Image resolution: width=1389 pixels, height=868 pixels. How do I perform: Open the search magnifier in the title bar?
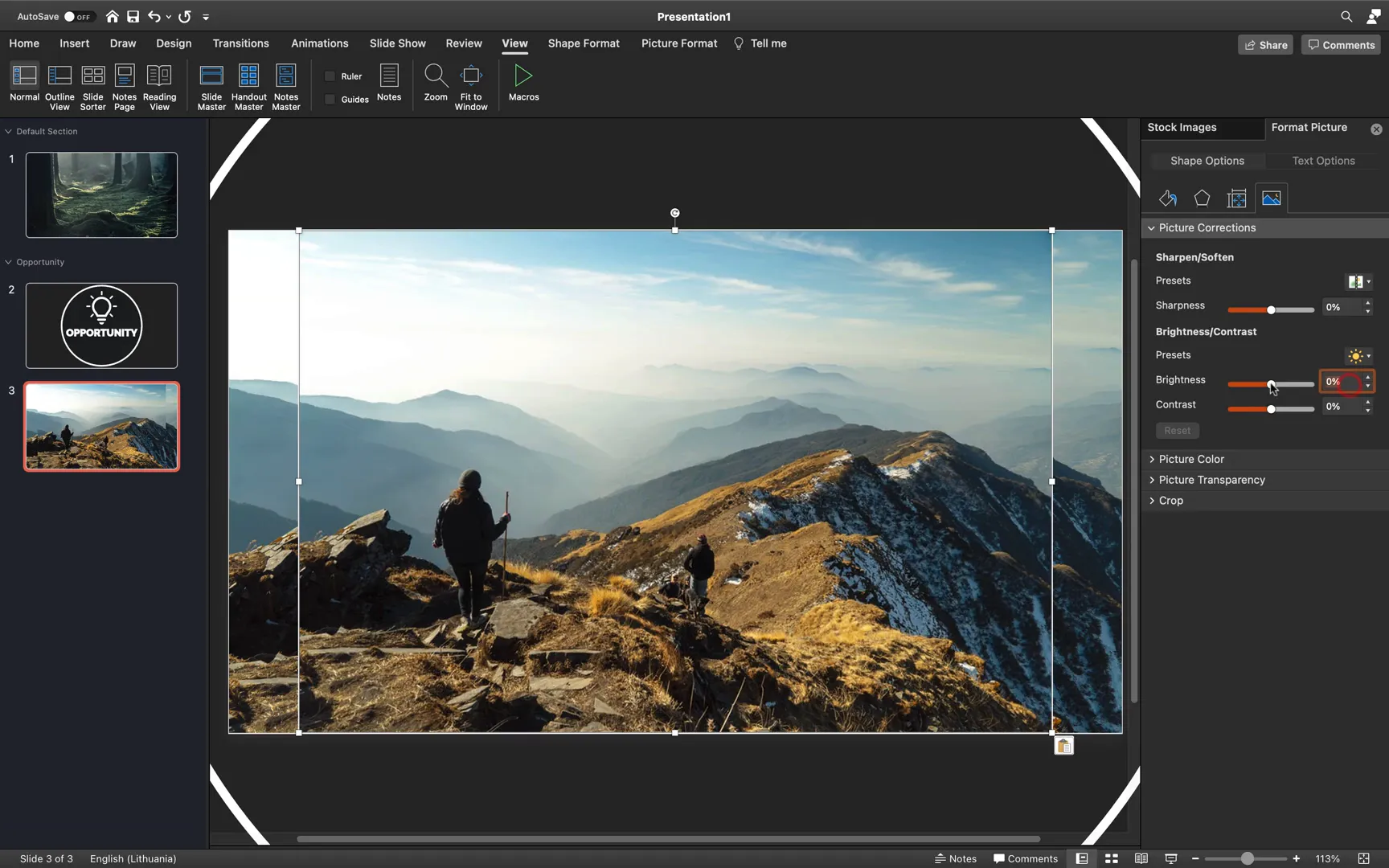coord(1346,16)
